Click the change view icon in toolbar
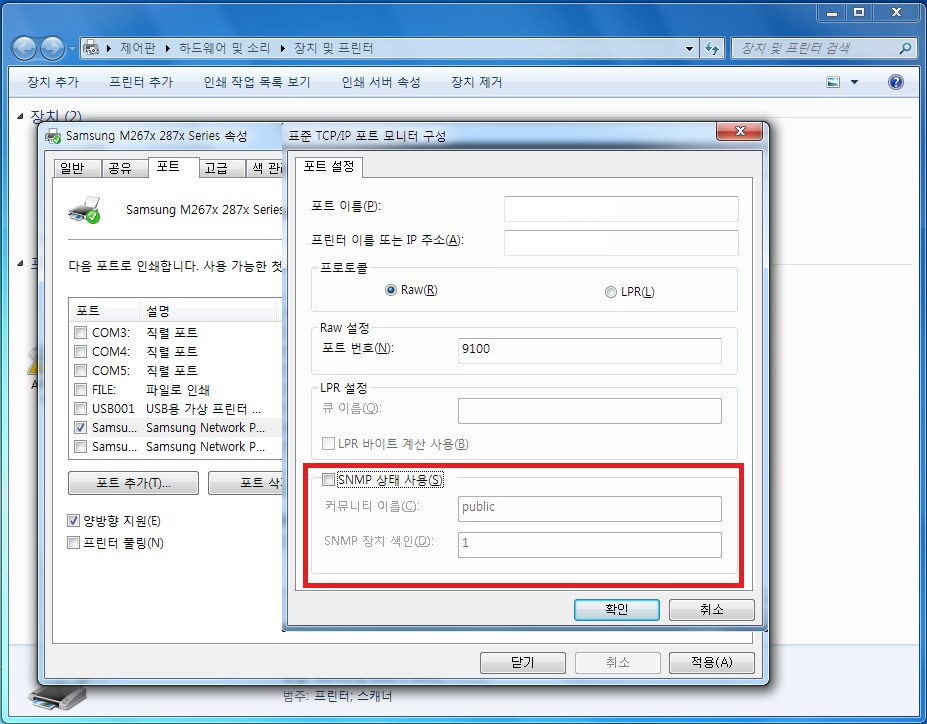 (833, 82)
